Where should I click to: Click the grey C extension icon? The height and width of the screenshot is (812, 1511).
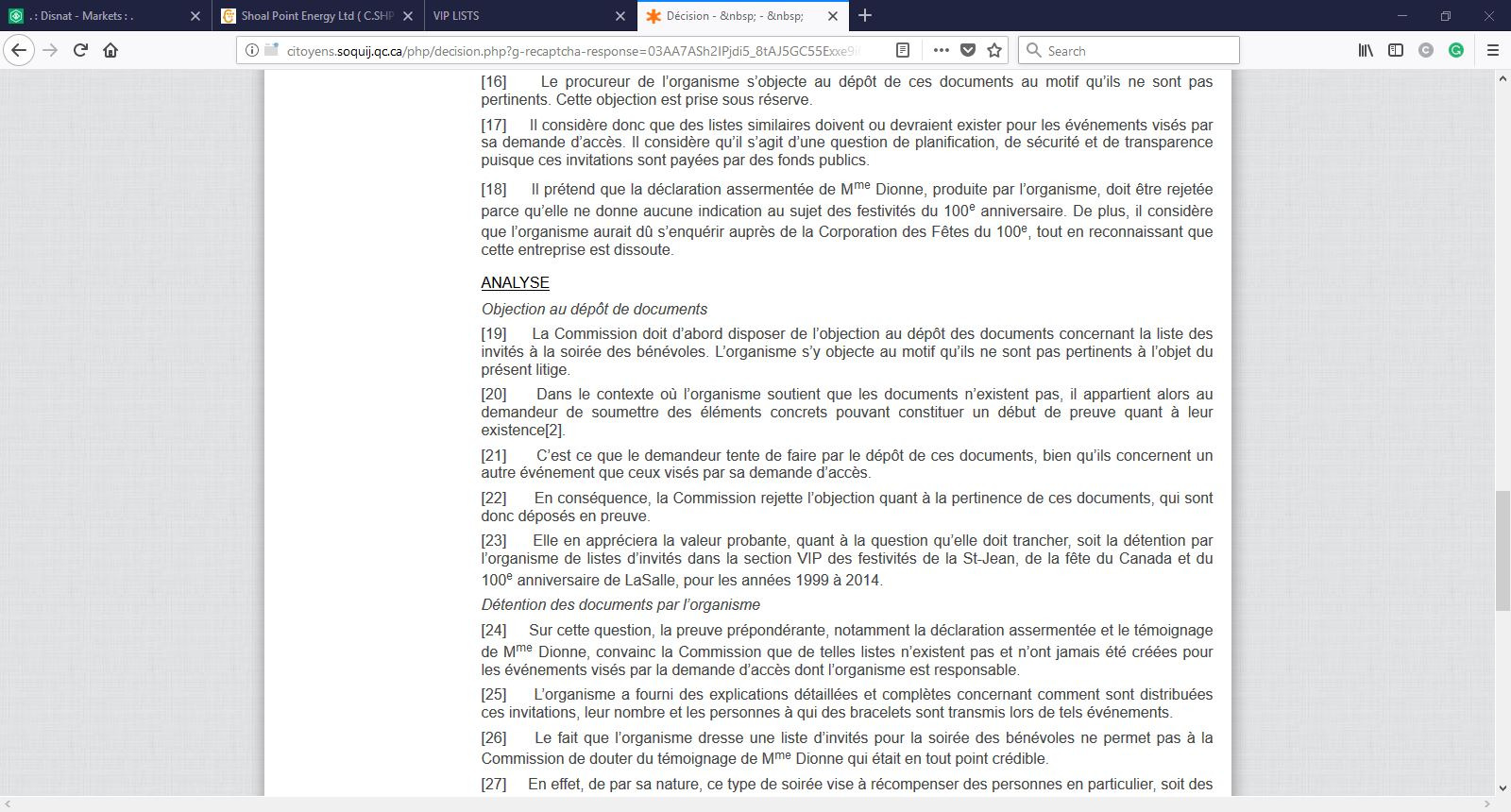click(x=1426, y=50)
